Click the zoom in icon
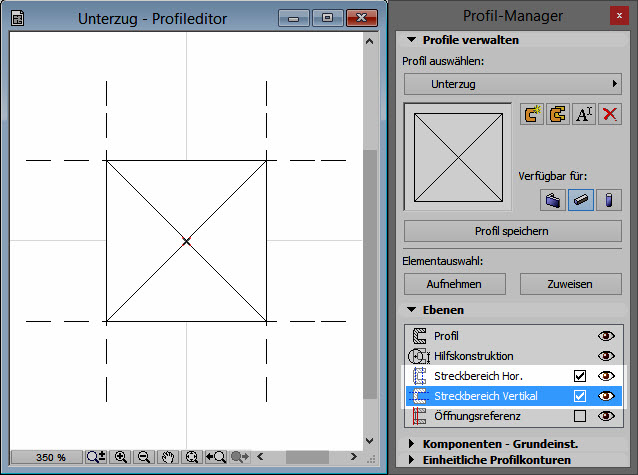 (120, 457)
